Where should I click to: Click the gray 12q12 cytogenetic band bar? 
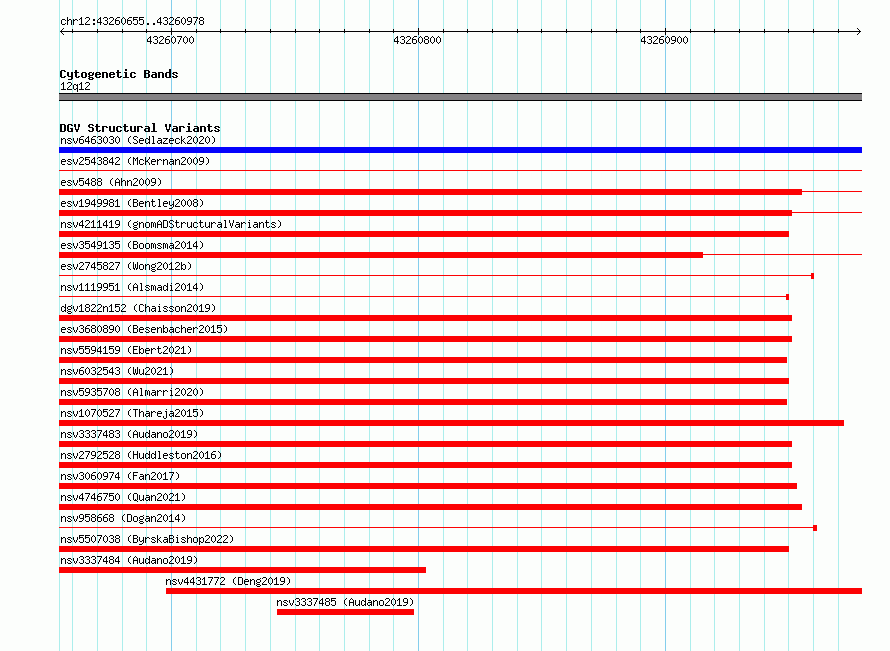point(460,97)
